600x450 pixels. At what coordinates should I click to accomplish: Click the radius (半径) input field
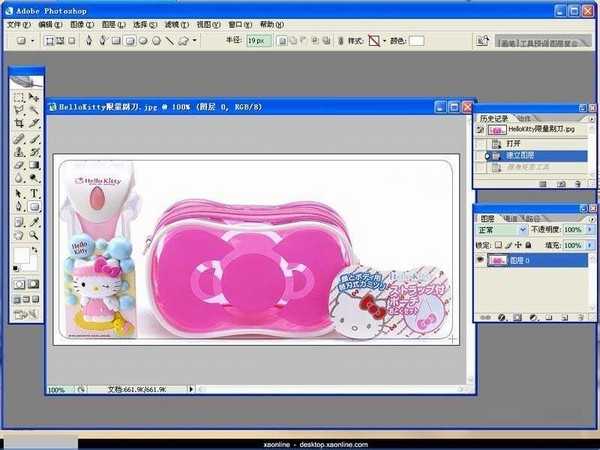258,41
